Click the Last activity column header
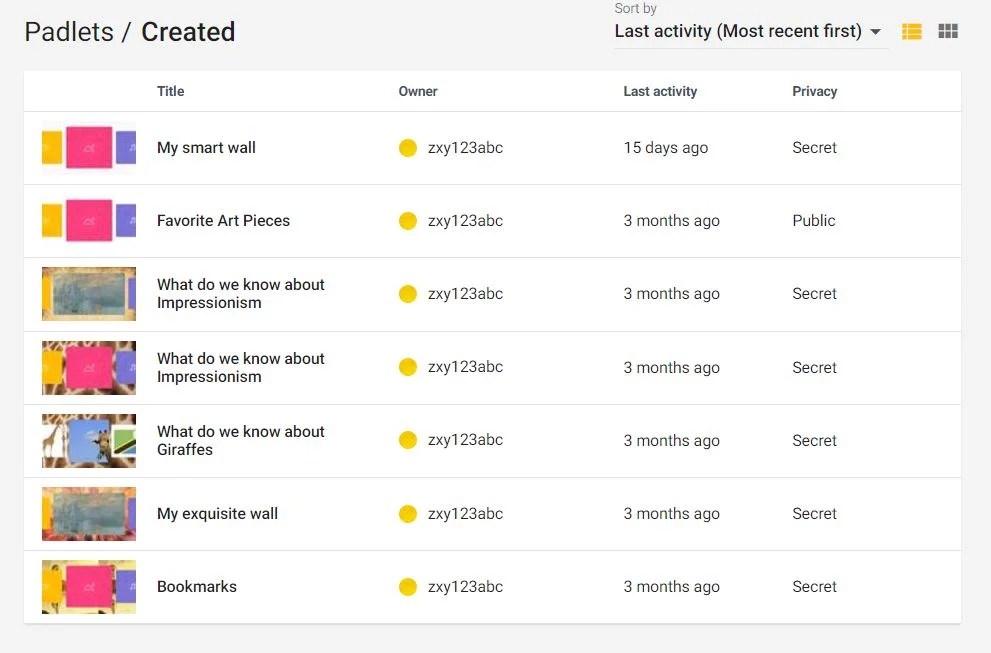The image size is (991, 653). point(660,91)
